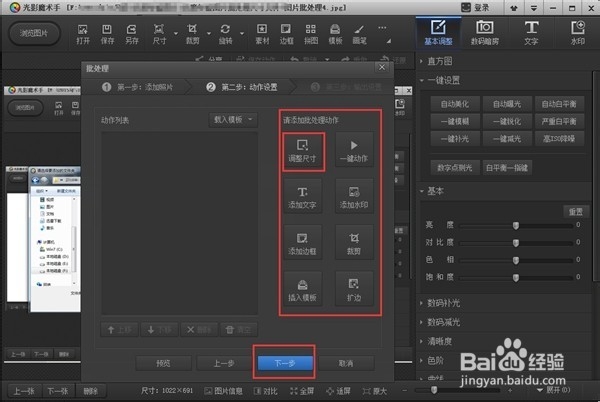Click 上一步 in the batch dialog
This screenshot has width=600, height=402.
point(224,363)
